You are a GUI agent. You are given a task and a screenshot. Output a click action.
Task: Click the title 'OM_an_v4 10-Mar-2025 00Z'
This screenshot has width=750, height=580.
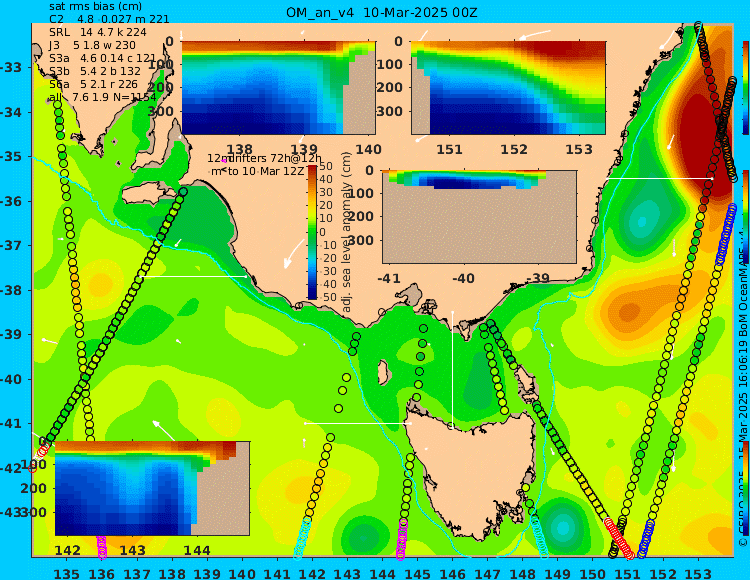(x=382, y=12)
